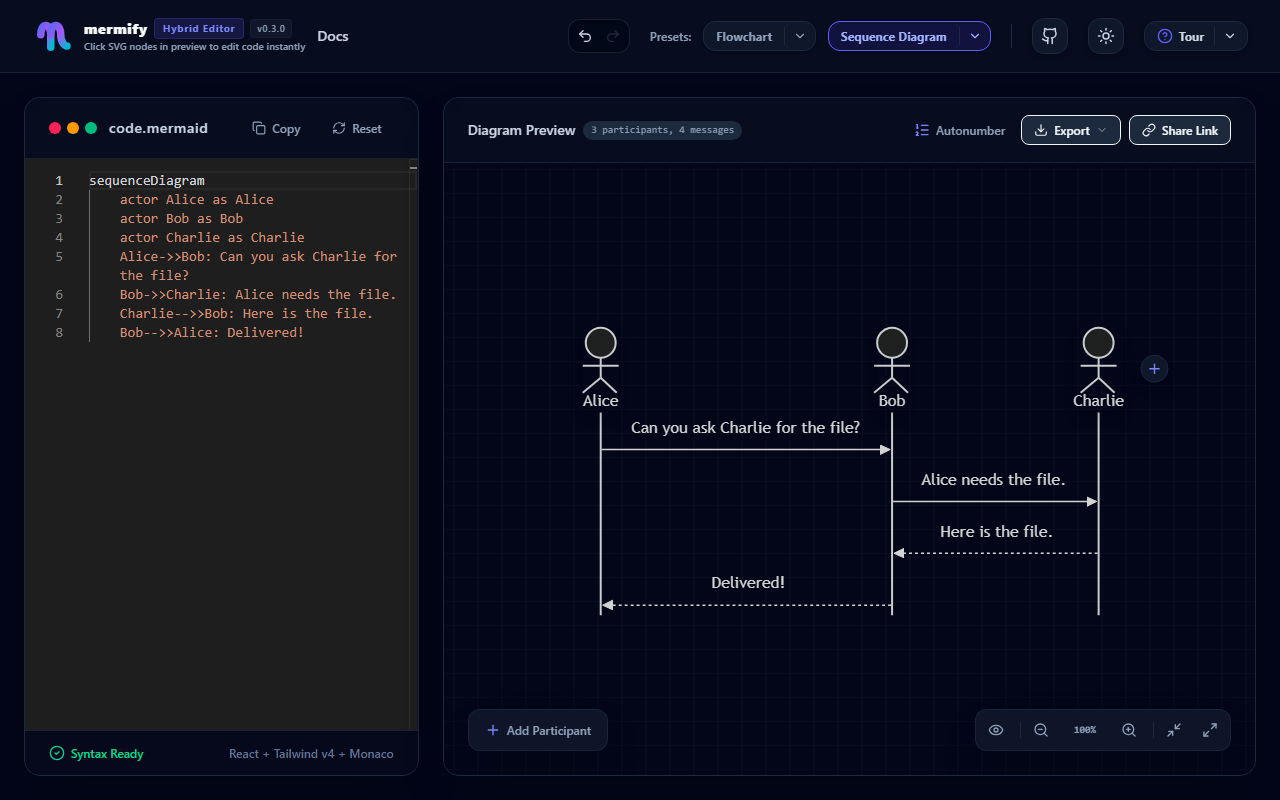The height and width of the screenshot is (800, 1280).
Task: Toggle the light theme sun icon
Action: tap(1105, 36)
